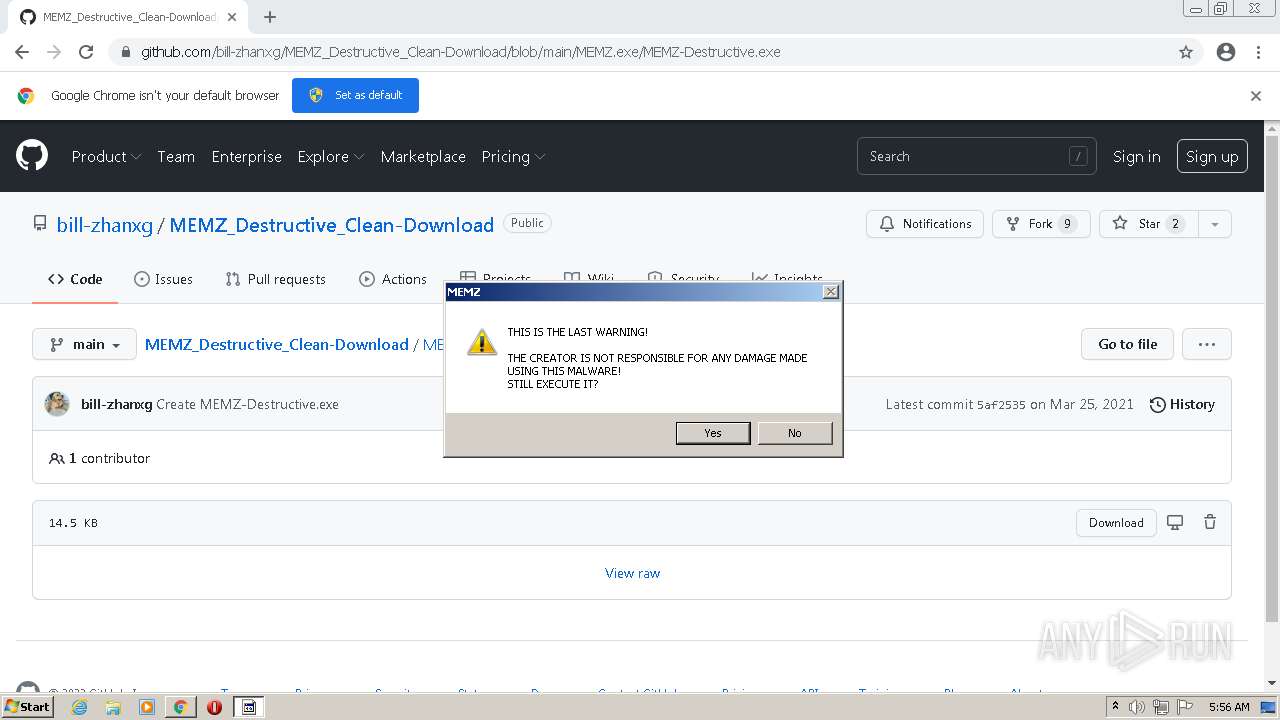
Task: Open the commit hash 5af2535 link
Action: pyautogui.click(x=1001, y=405)
